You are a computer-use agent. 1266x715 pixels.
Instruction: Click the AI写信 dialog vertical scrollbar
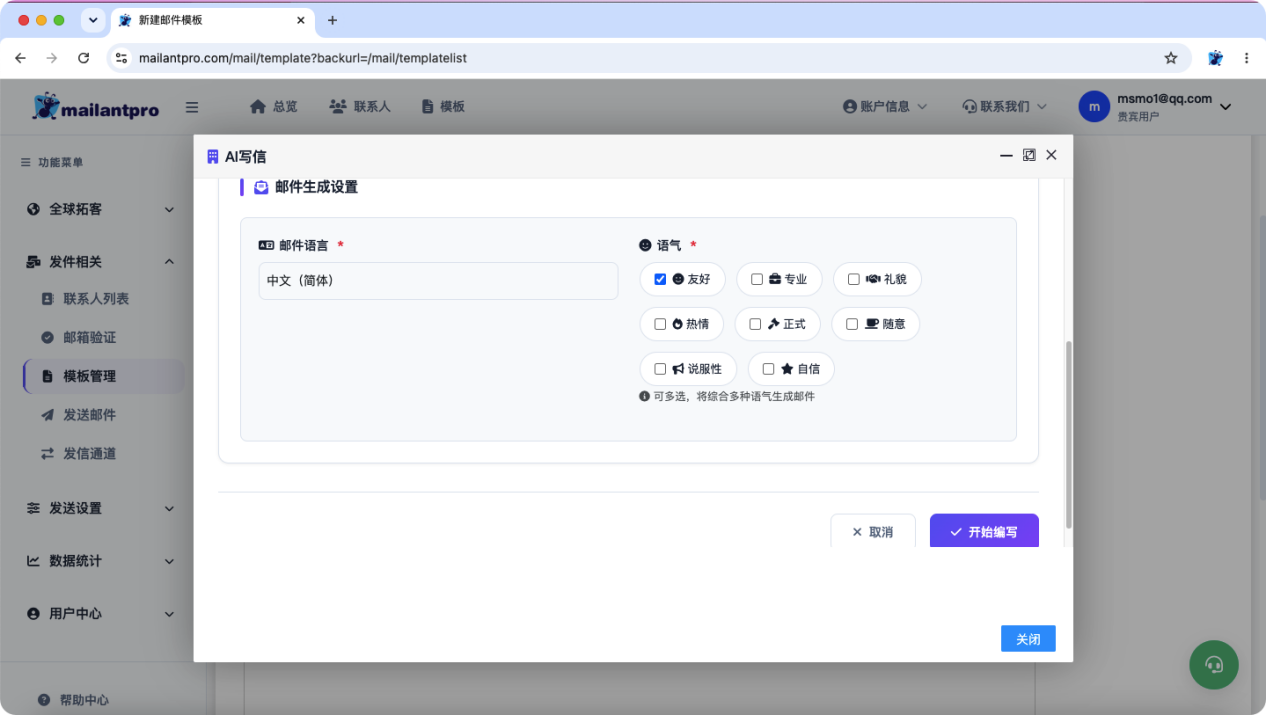point(1068,434)
